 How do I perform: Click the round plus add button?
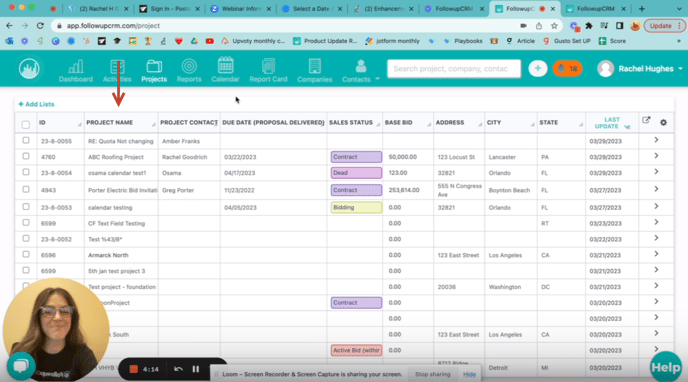[538, 68]
